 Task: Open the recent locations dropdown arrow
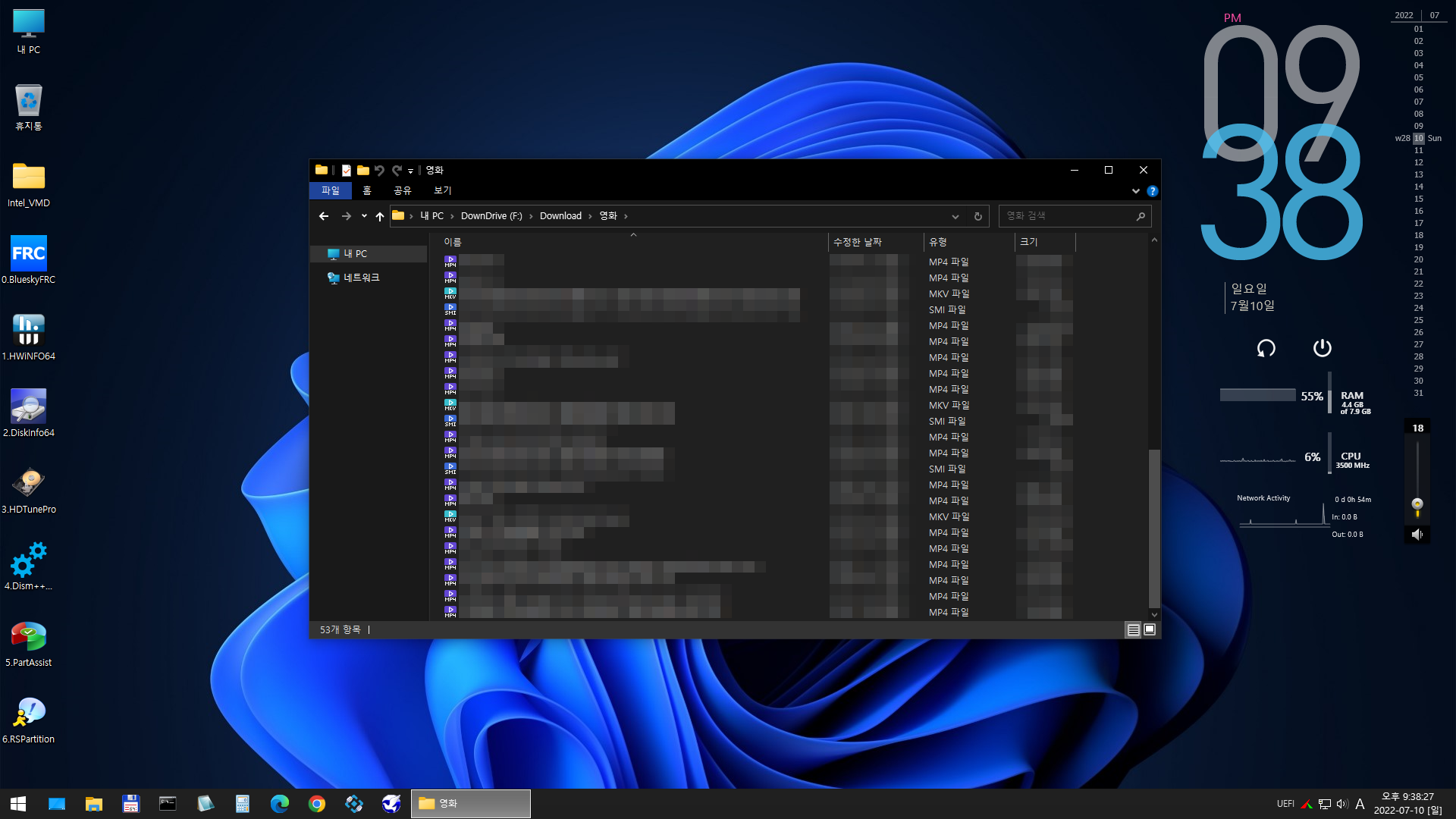(364, 216)
